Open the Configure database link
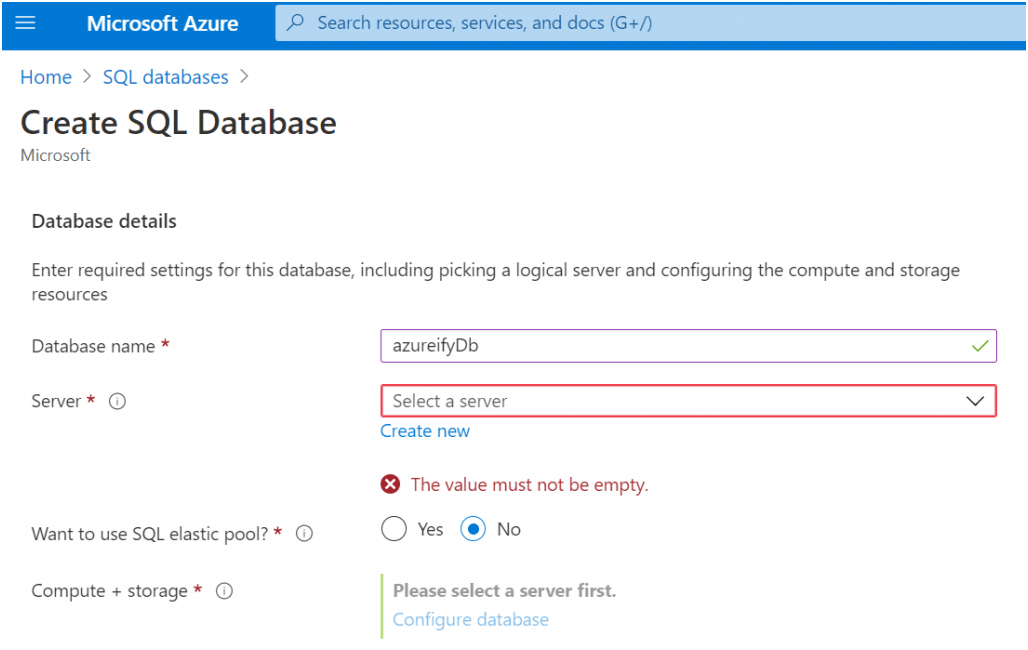 tap(470, 620)
